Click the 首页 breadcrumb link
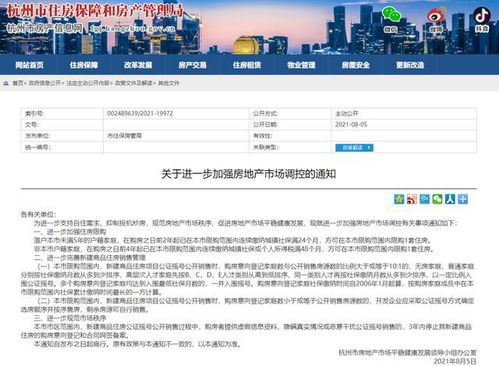Image resolution: width=499 pixels, height=366 pixels. [17, 83]
